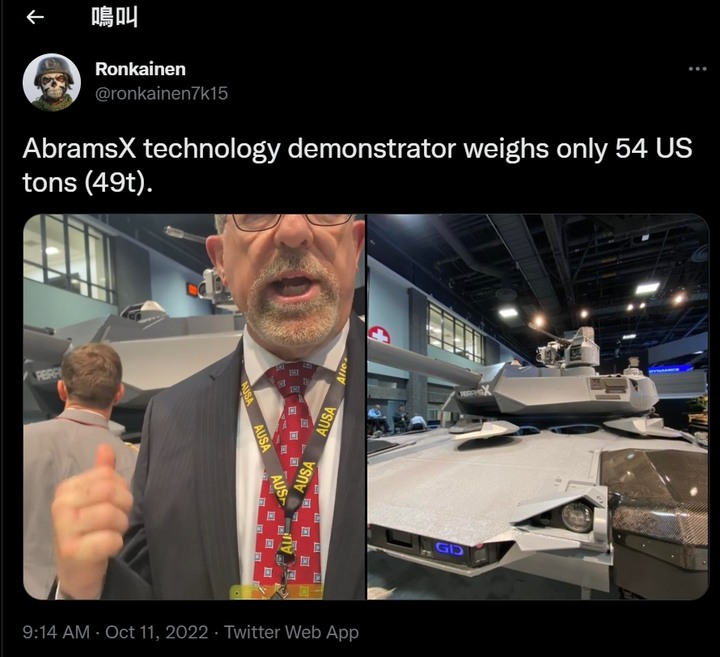720x657 pixels.
Task: Click the remote weapon station atop the turret
Action: click(568, 349)
